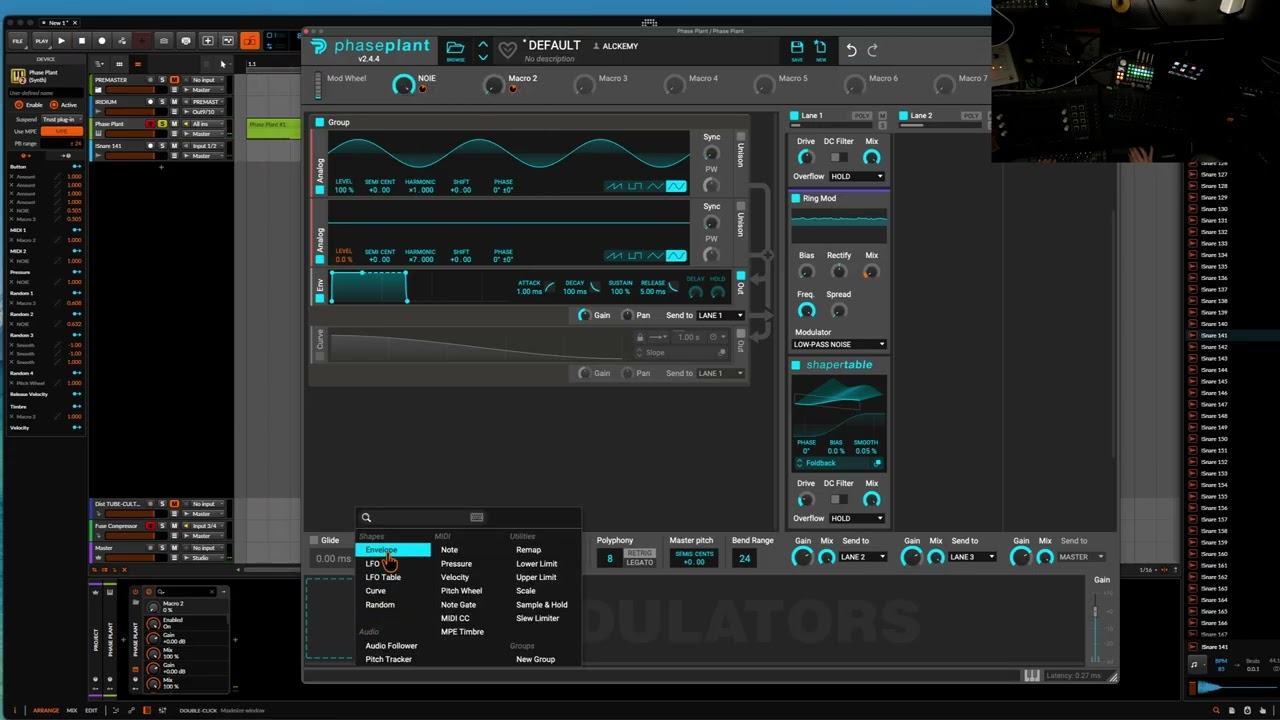Switch to the ARRANGE view at bottom

tap(46, 711)
